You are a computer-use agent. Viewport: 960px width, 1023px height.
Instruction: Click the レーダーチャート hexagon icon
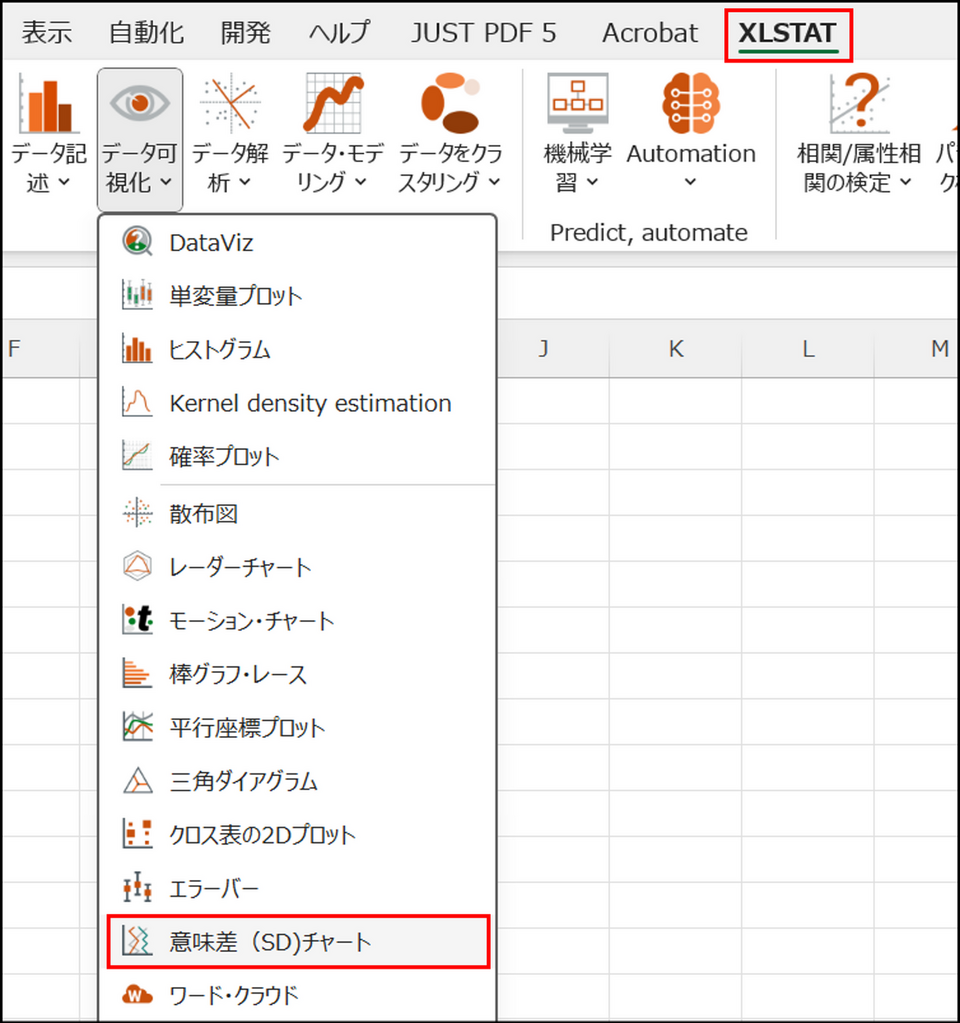click(x=137, y=566)
